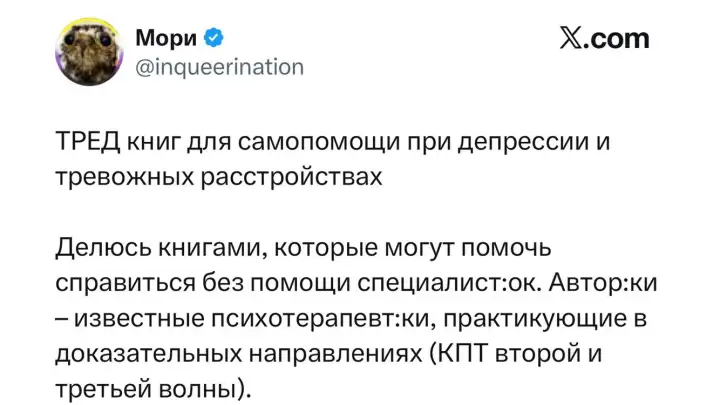Click the phrase тревожных расстройствах

pos(218,178)
